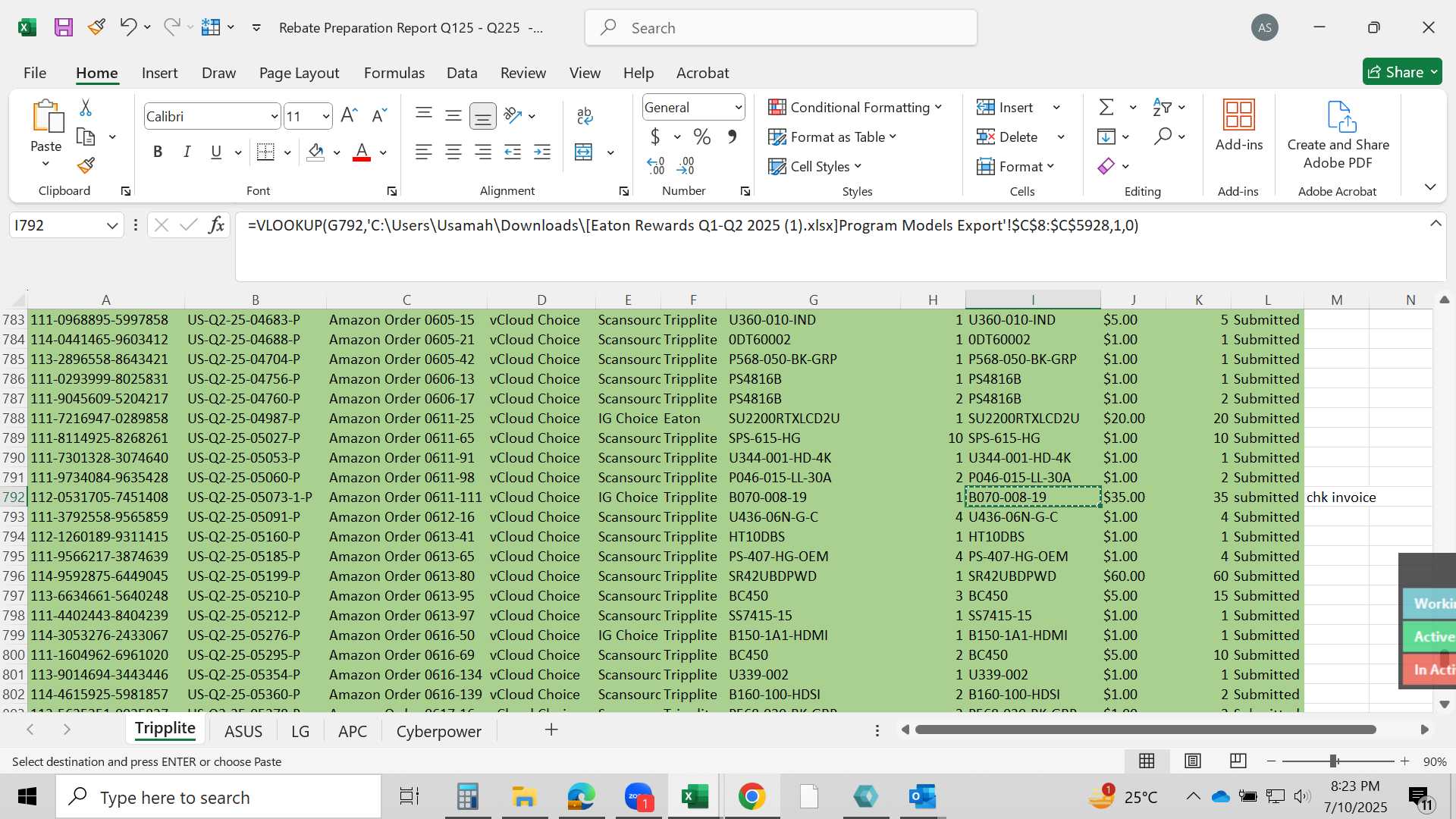
Task: Toggle Italic formatting
Action: click(187, 152)
